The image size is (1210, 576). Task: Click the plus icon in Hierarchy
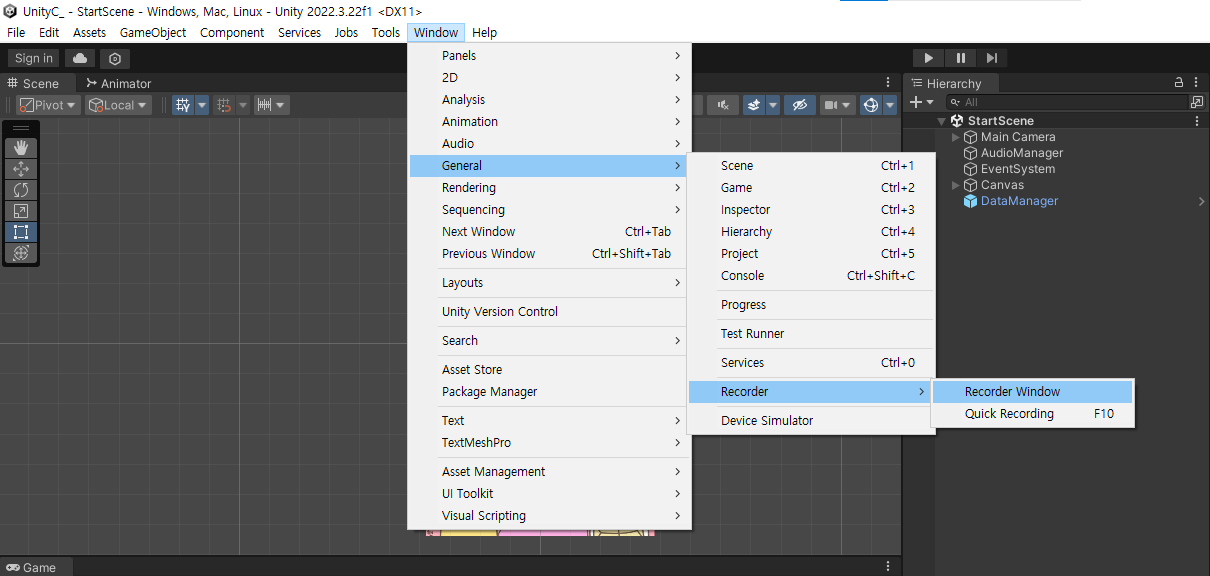coord(915,102)
